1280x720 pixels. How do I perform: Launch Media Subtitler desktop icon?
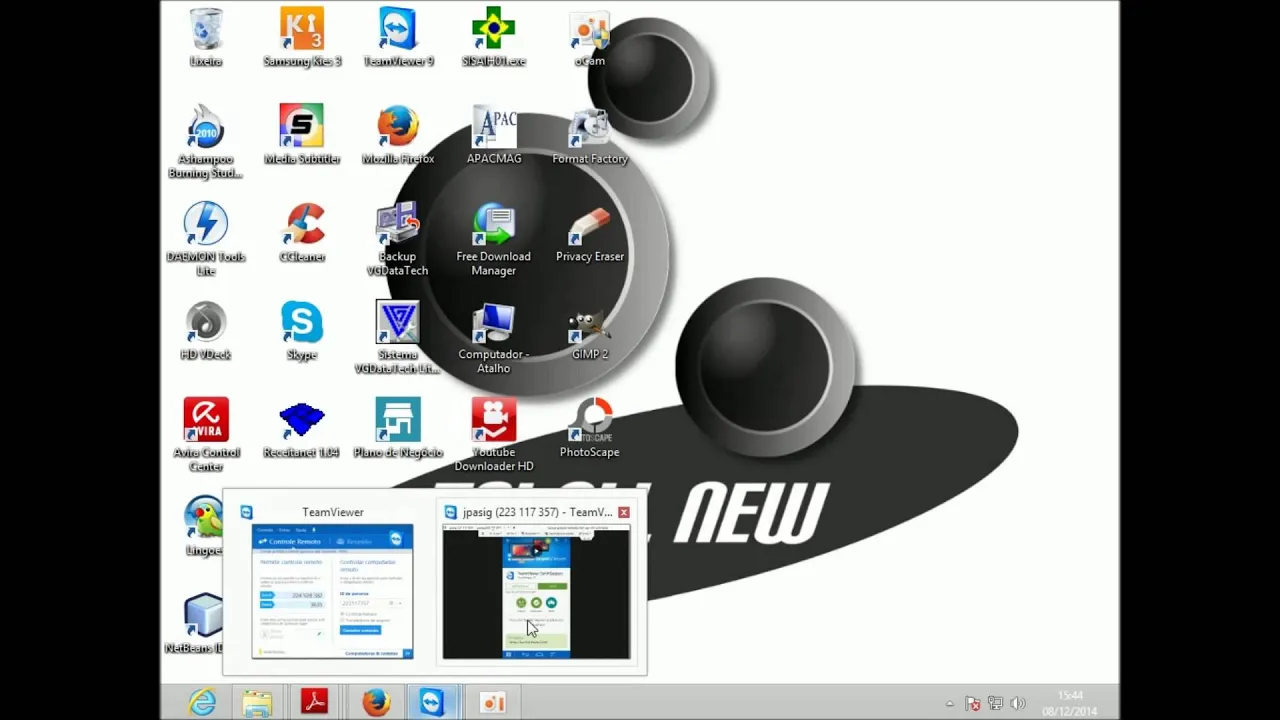point(302,135)
